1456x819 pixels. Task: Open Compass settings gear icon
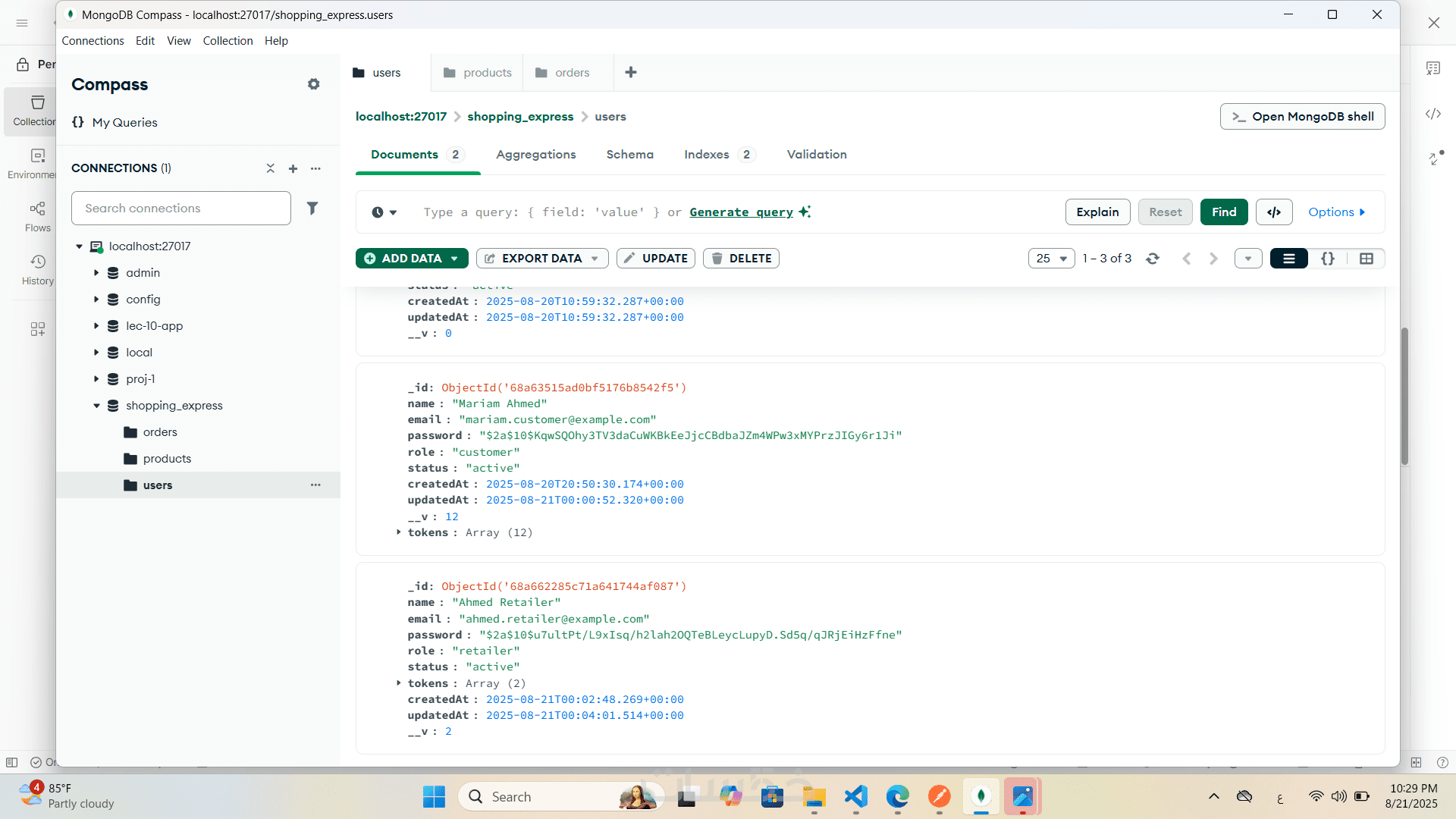[313, 84]
